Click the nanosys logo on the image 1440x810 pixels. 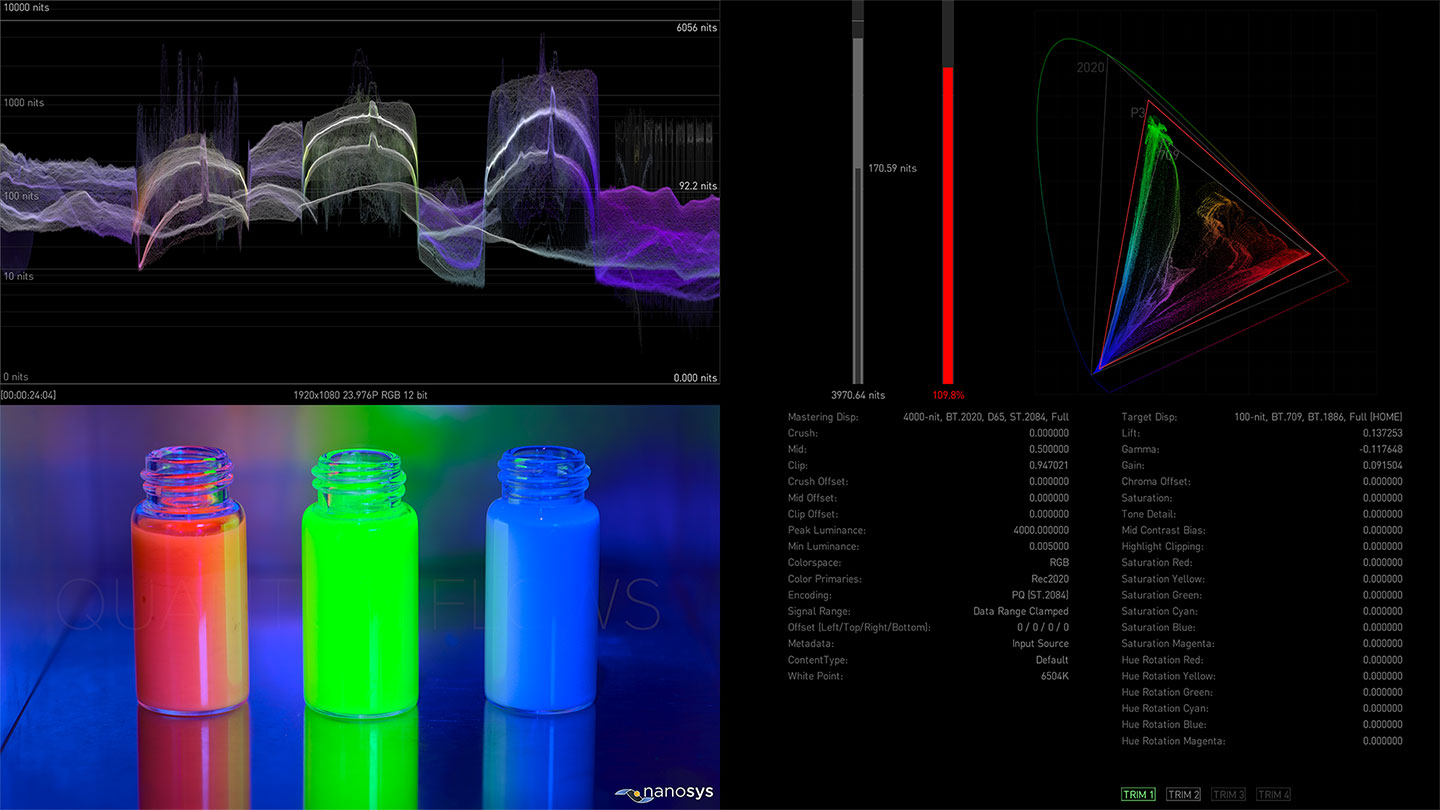point(664,792)
